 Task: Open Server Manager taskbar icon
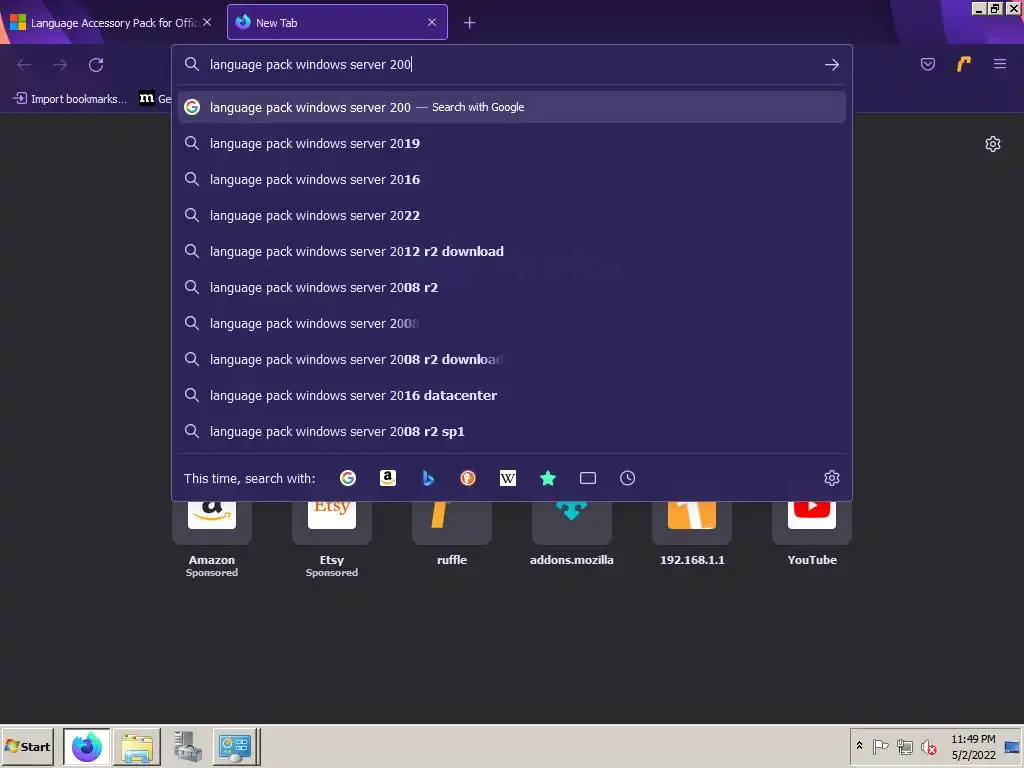tap(187, 746)
